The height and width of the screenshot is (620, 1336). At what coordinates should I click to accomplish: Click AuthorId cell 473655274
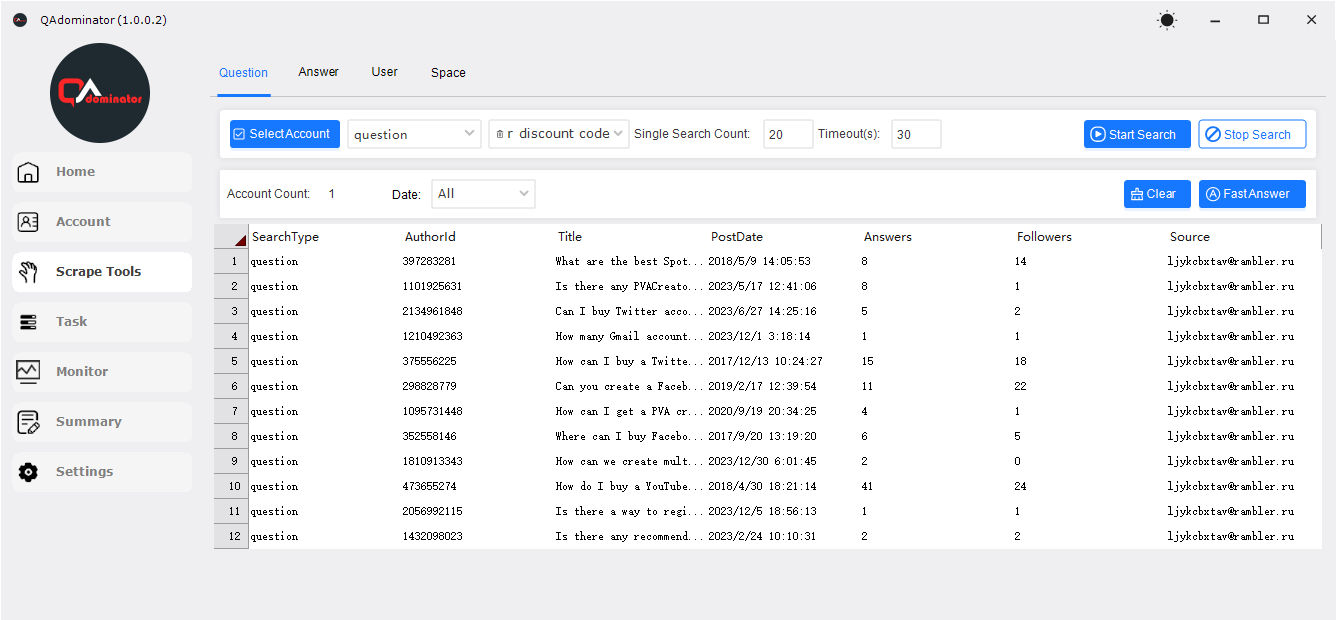tap(430, 487)
